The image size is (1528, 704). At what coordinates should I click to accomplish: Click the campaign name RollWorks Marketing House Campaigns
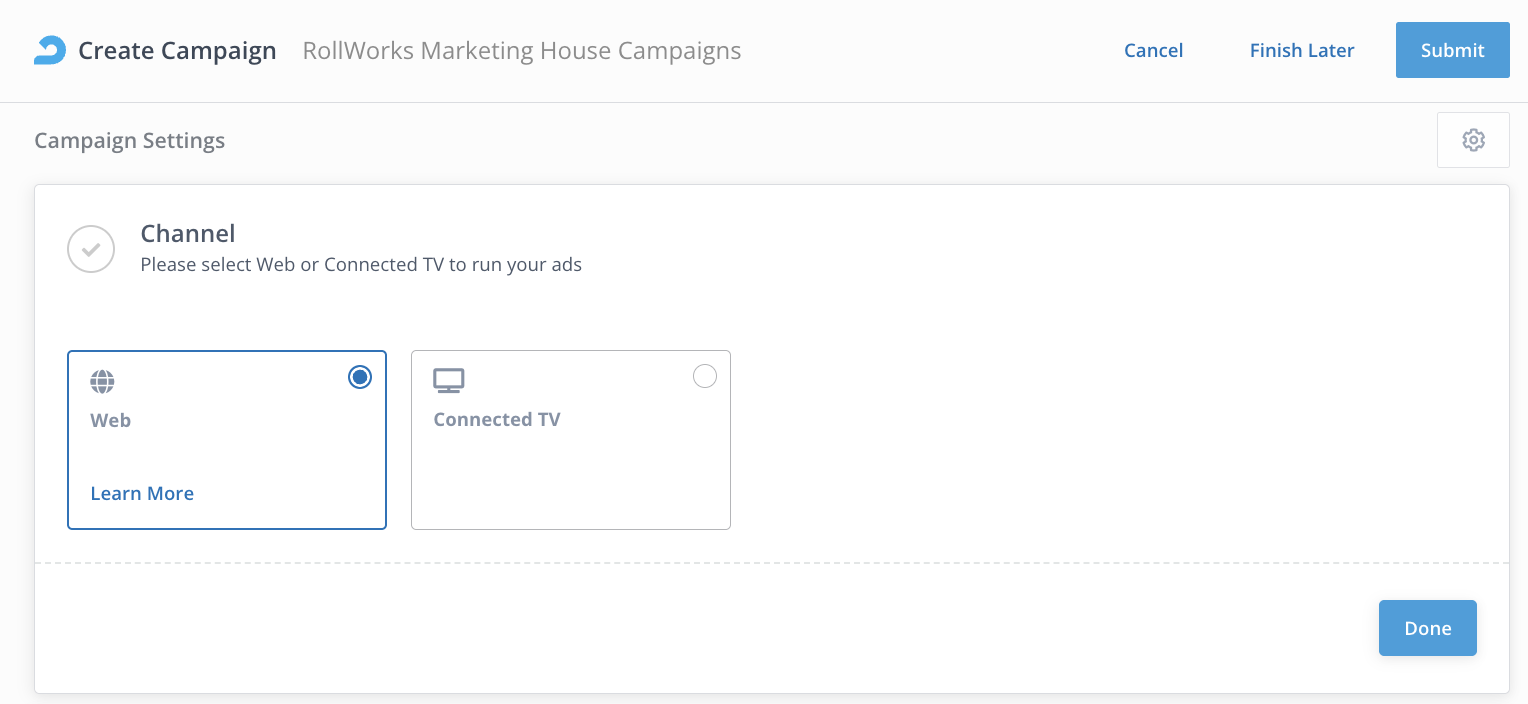[521, 50]
